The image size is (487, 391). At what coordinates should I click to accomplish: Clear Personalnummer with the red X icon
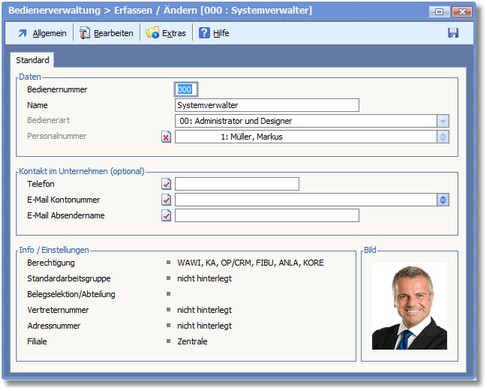click(166, 137)
